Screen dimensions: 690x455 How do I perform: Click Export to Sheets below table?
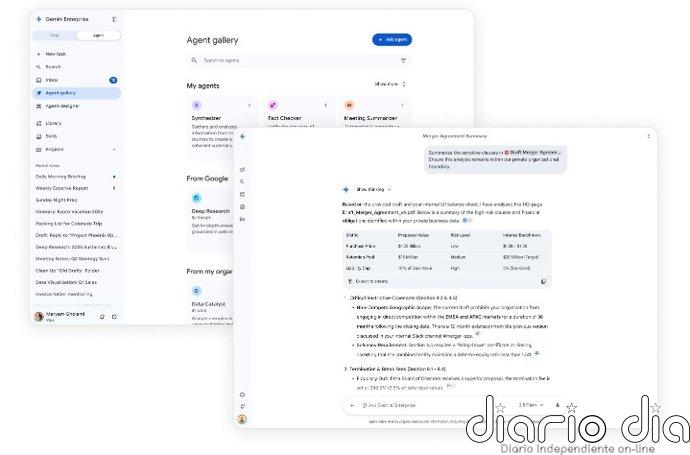pyautogui.click(x=368, y=281)
